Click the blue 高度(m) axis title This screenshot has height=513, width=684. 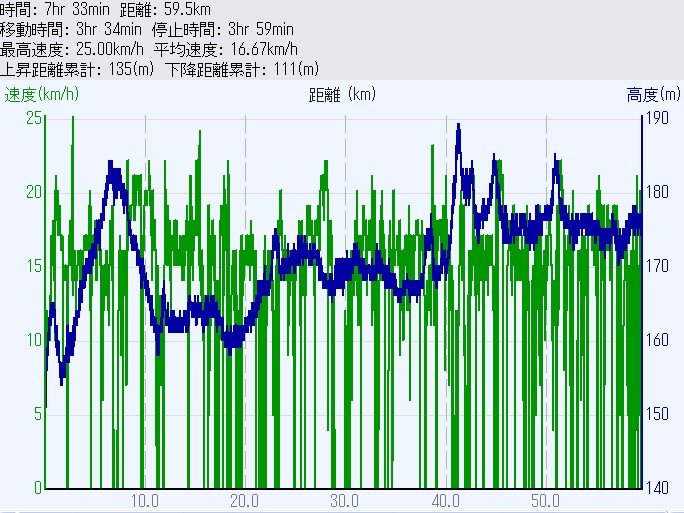tap(654, 95)
